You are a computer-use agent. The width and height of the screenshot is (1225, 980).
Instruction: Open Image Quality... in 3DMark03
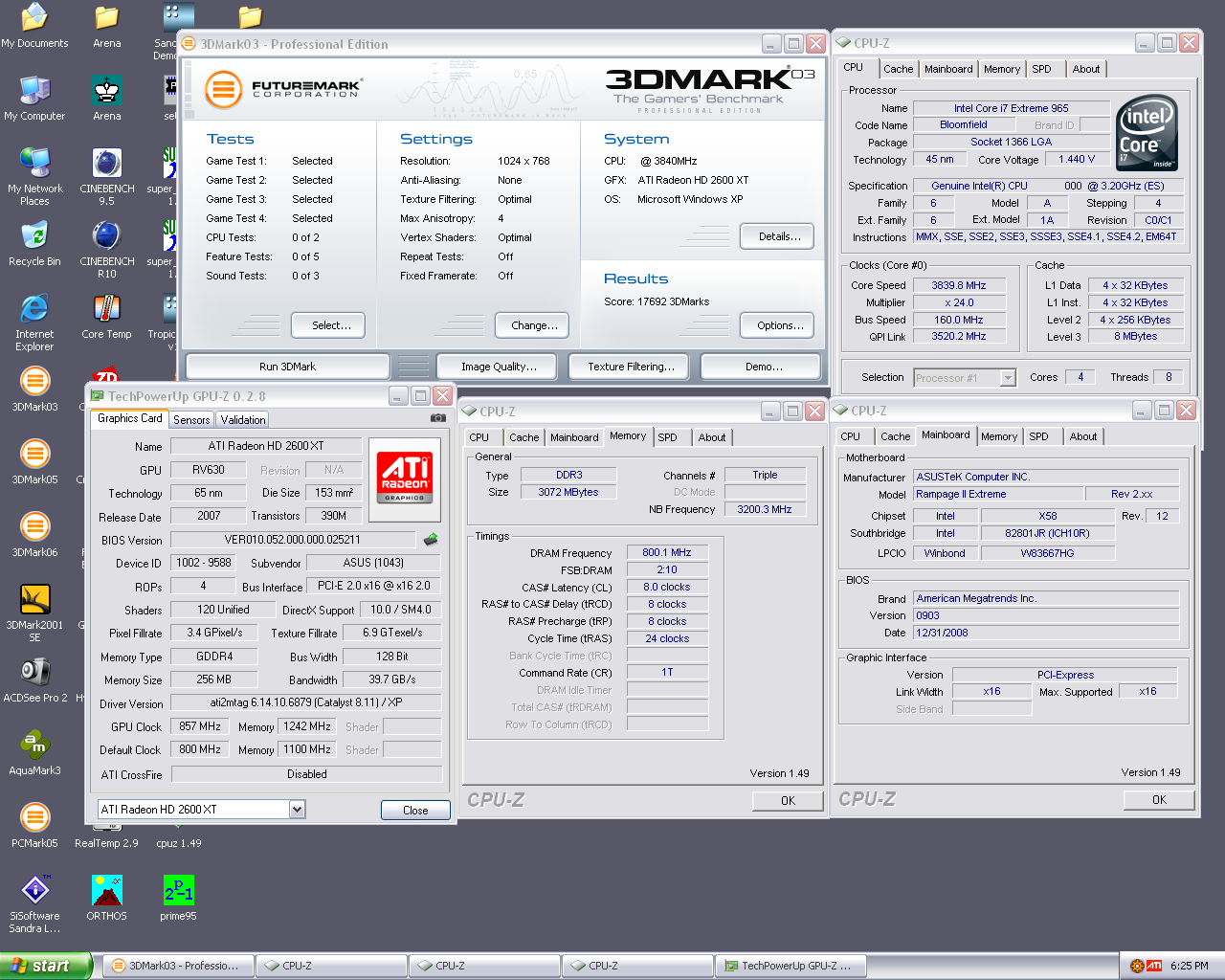[x=499, y=367]
